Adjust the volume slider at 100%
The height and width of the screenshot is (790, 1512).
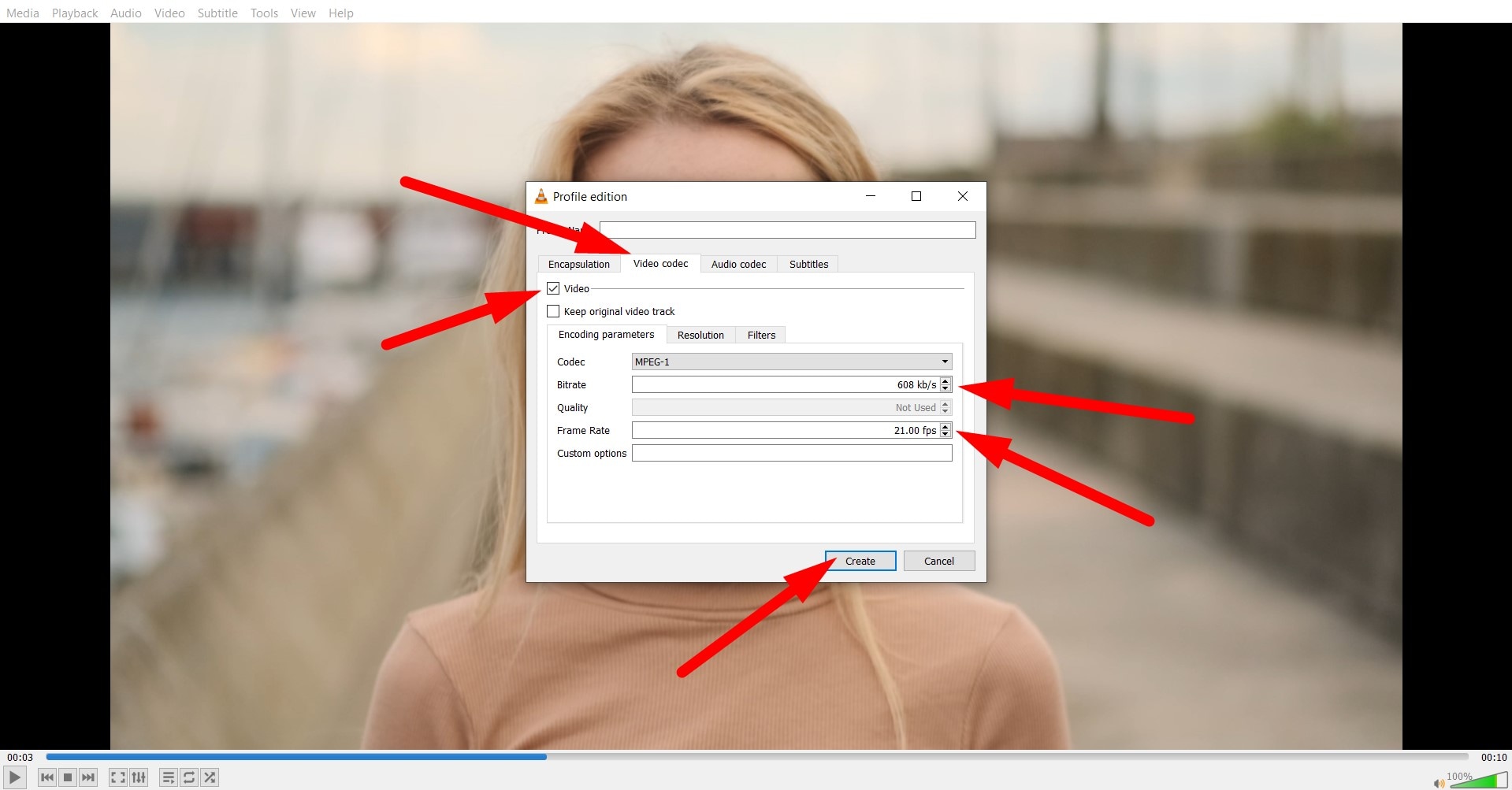pyautogui.click(x=1478, y=781)
